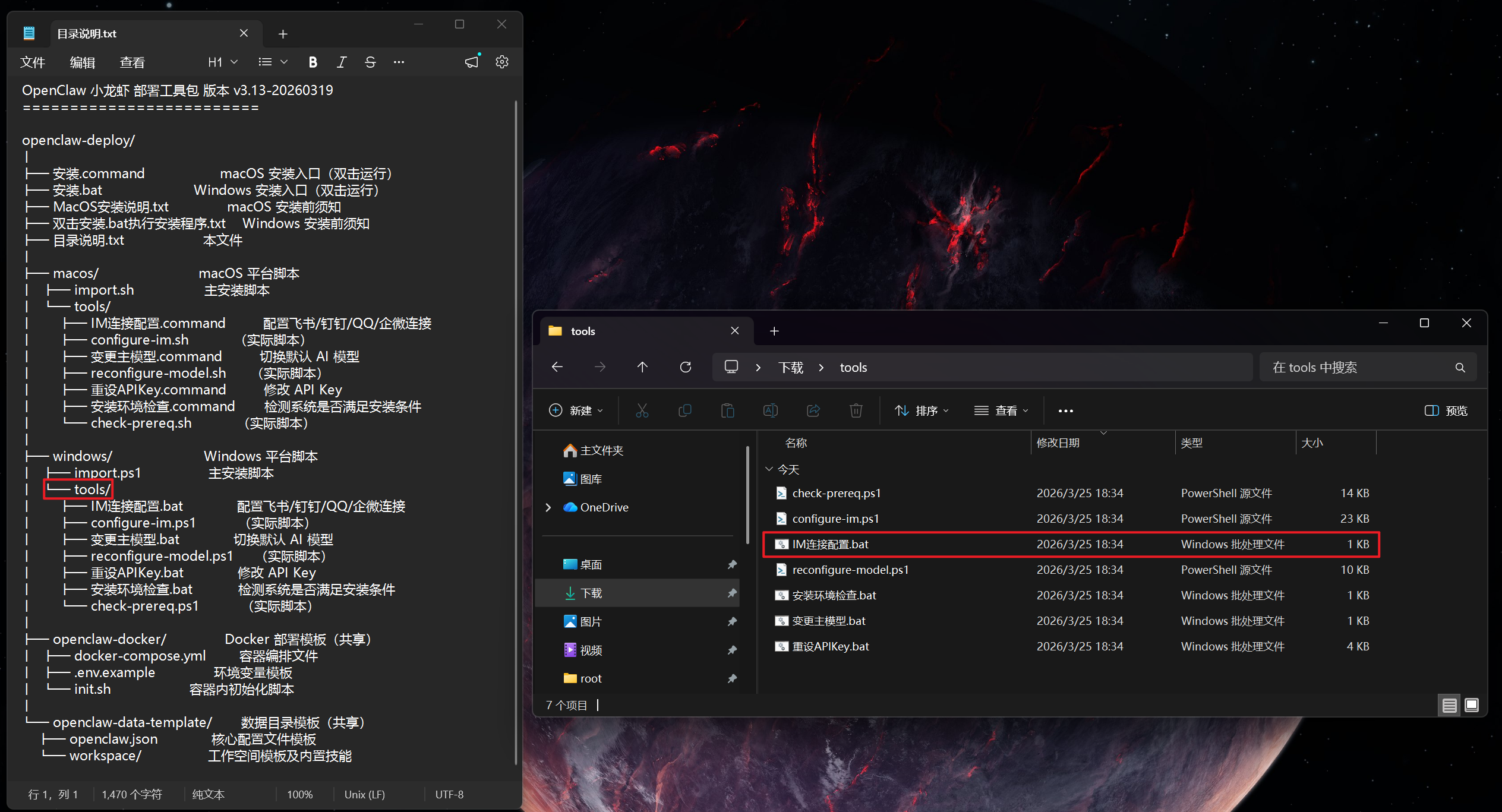1502x812 pixels.
Task: Add a new Notepad tab
Action: coord(283,34)
